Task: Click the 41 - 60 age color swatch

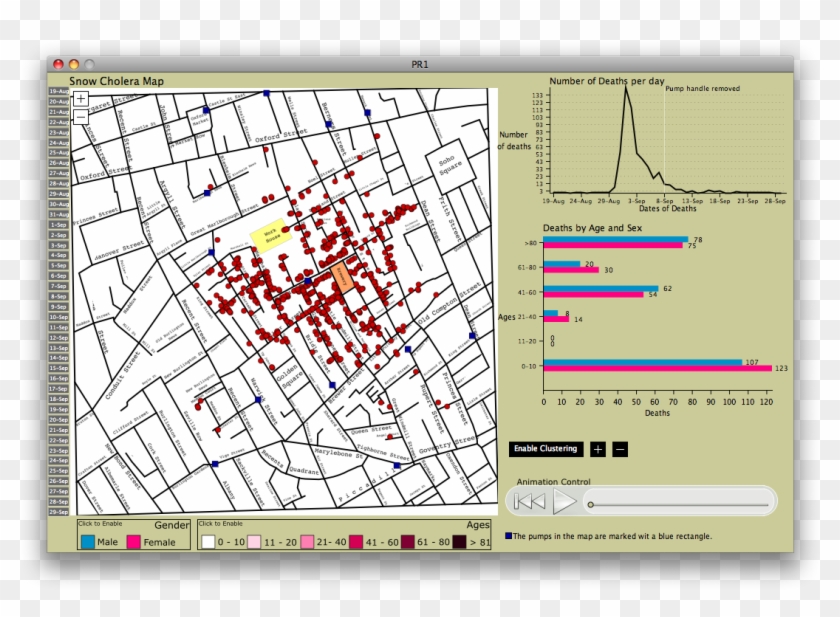Action: point(358,541)
